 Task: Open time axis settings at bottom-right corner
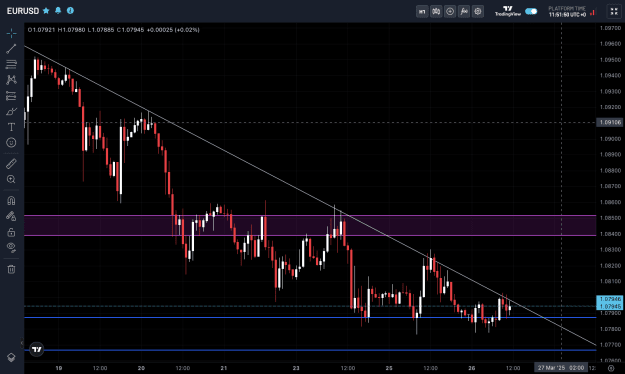611,368
